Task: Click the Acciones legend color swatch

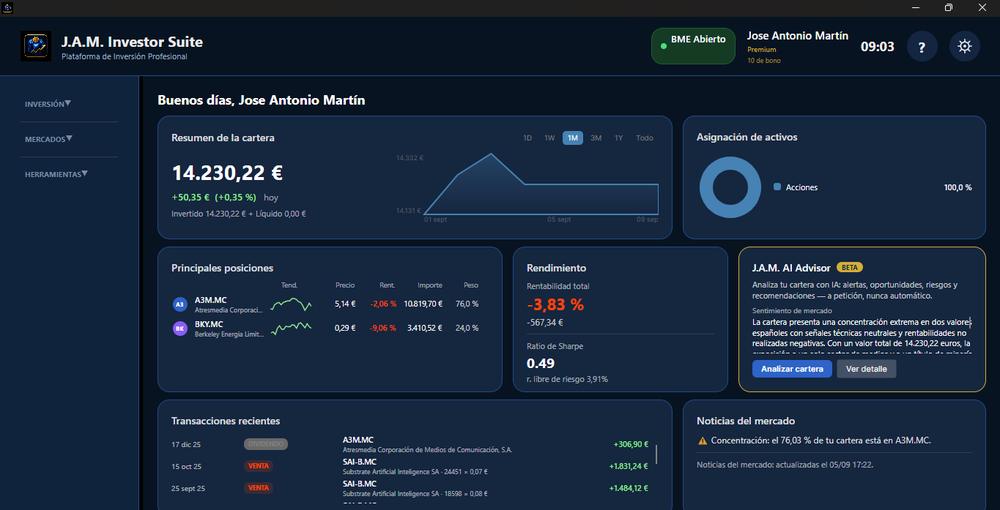Action: click(x=777, y=187)
